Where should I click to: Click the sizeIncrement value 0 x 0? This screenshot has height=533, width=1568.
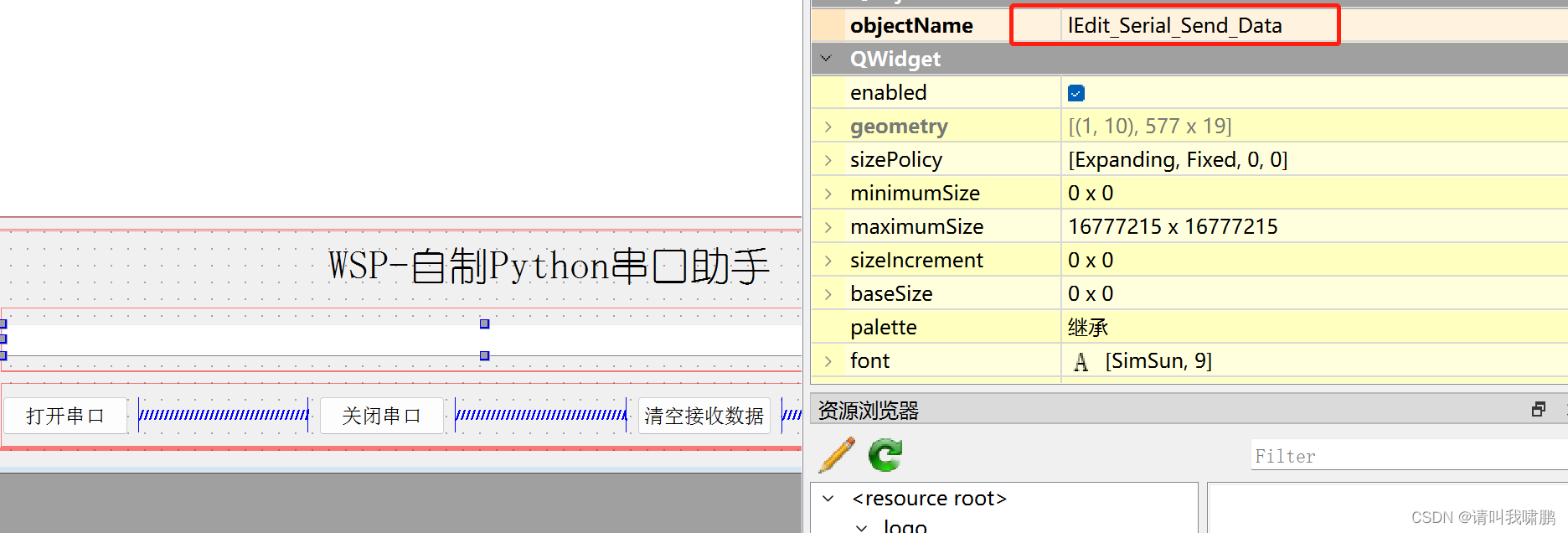[1091, 261]
